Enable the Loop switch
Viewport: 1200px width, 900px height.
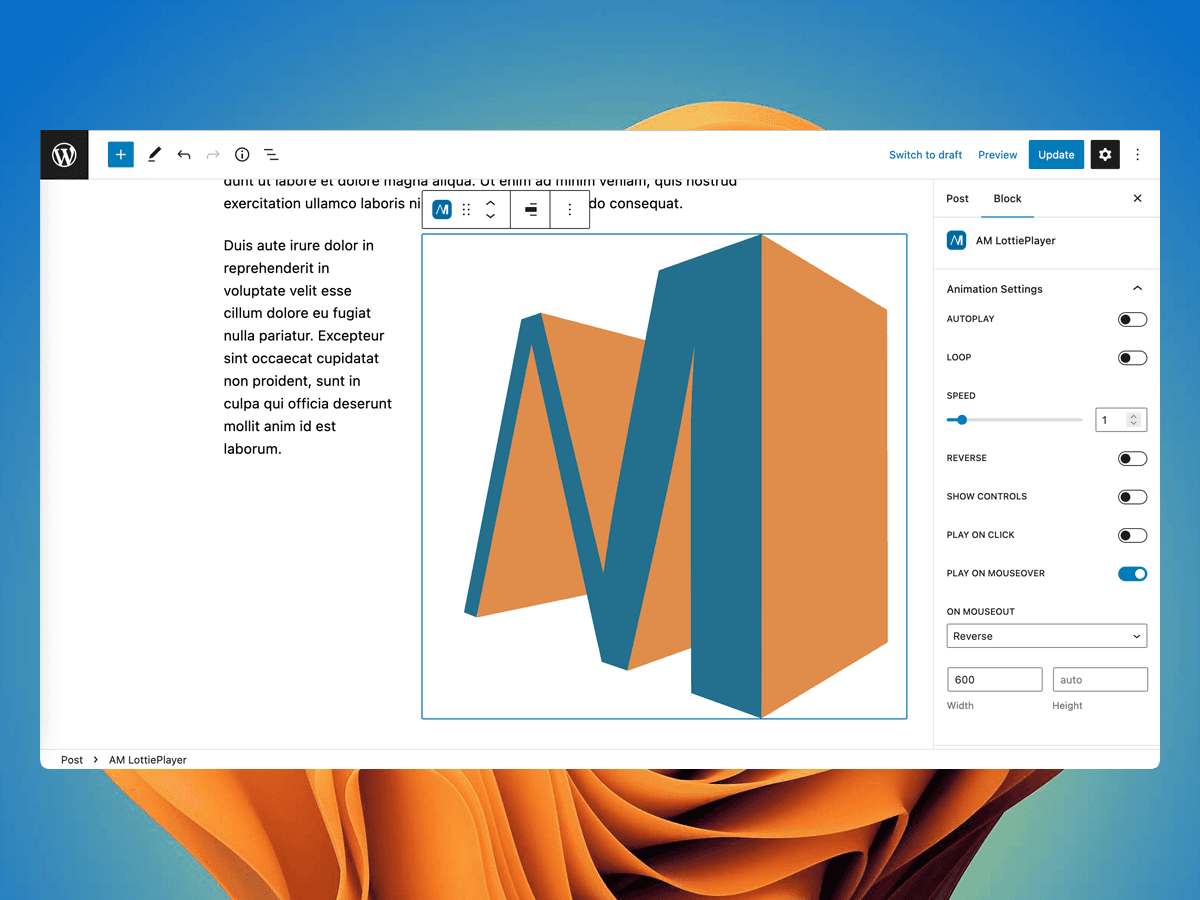[x=1132, y=358]
